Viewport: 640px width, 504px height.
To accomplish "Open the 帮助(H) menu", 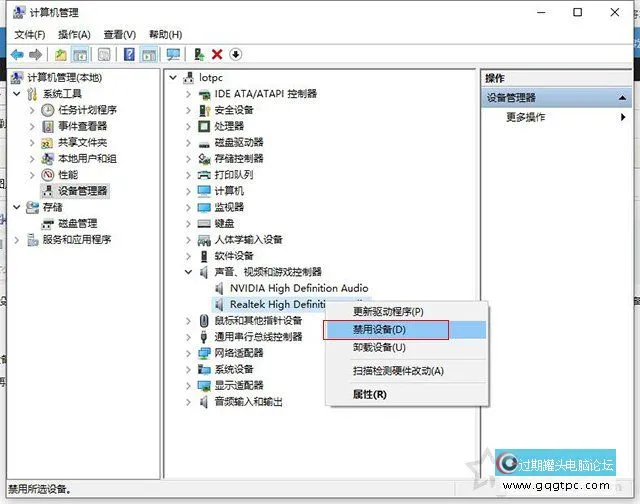I will tap(165, 35).
